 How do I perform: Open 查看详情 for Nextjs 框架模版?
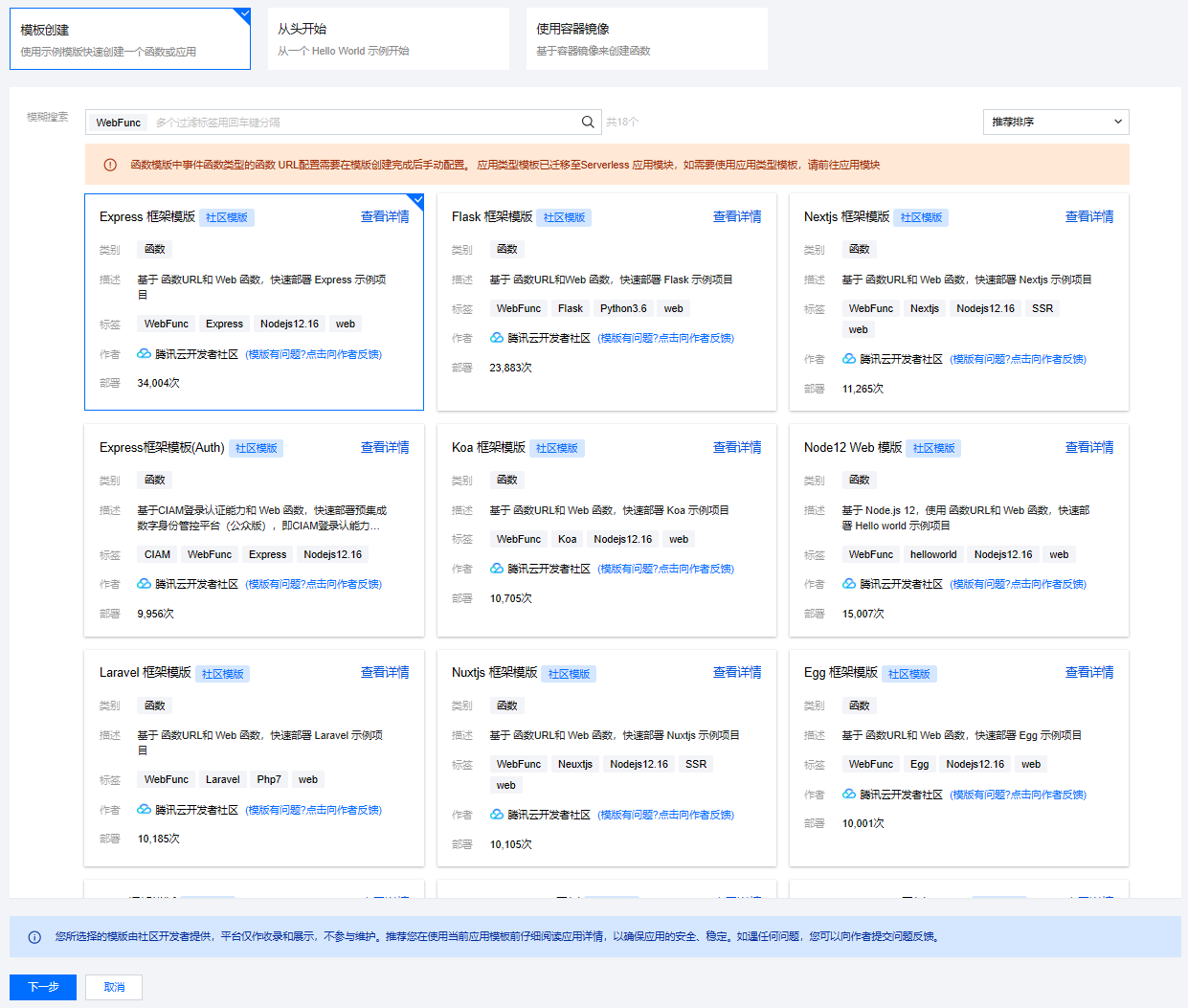1089,217
